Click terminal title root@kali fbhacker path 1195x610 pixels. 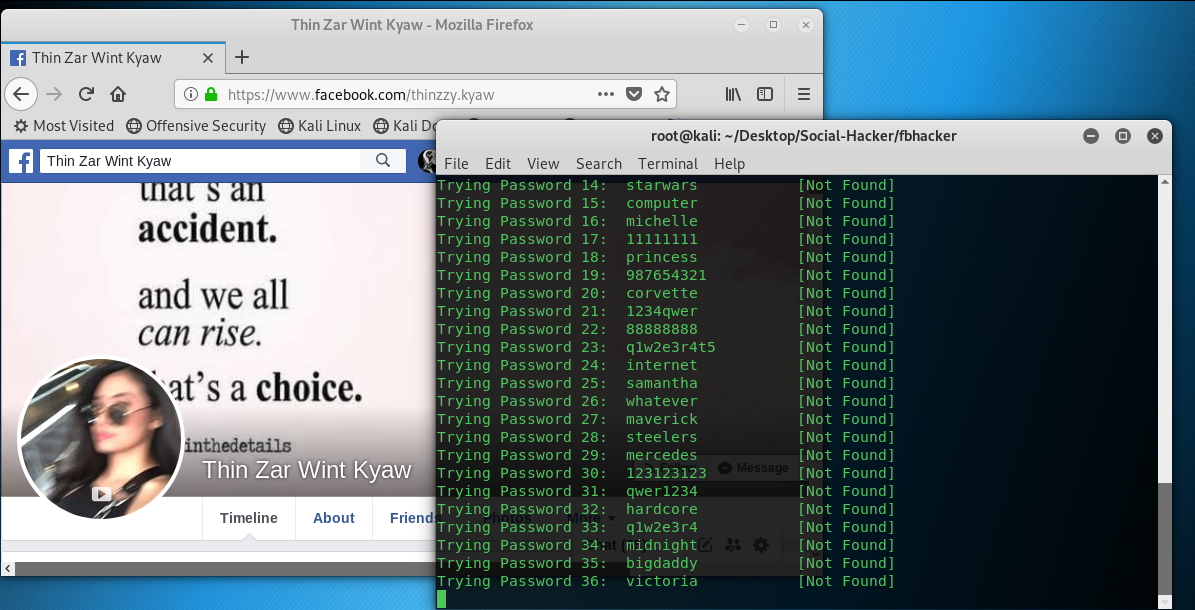(x=803, y=136)
